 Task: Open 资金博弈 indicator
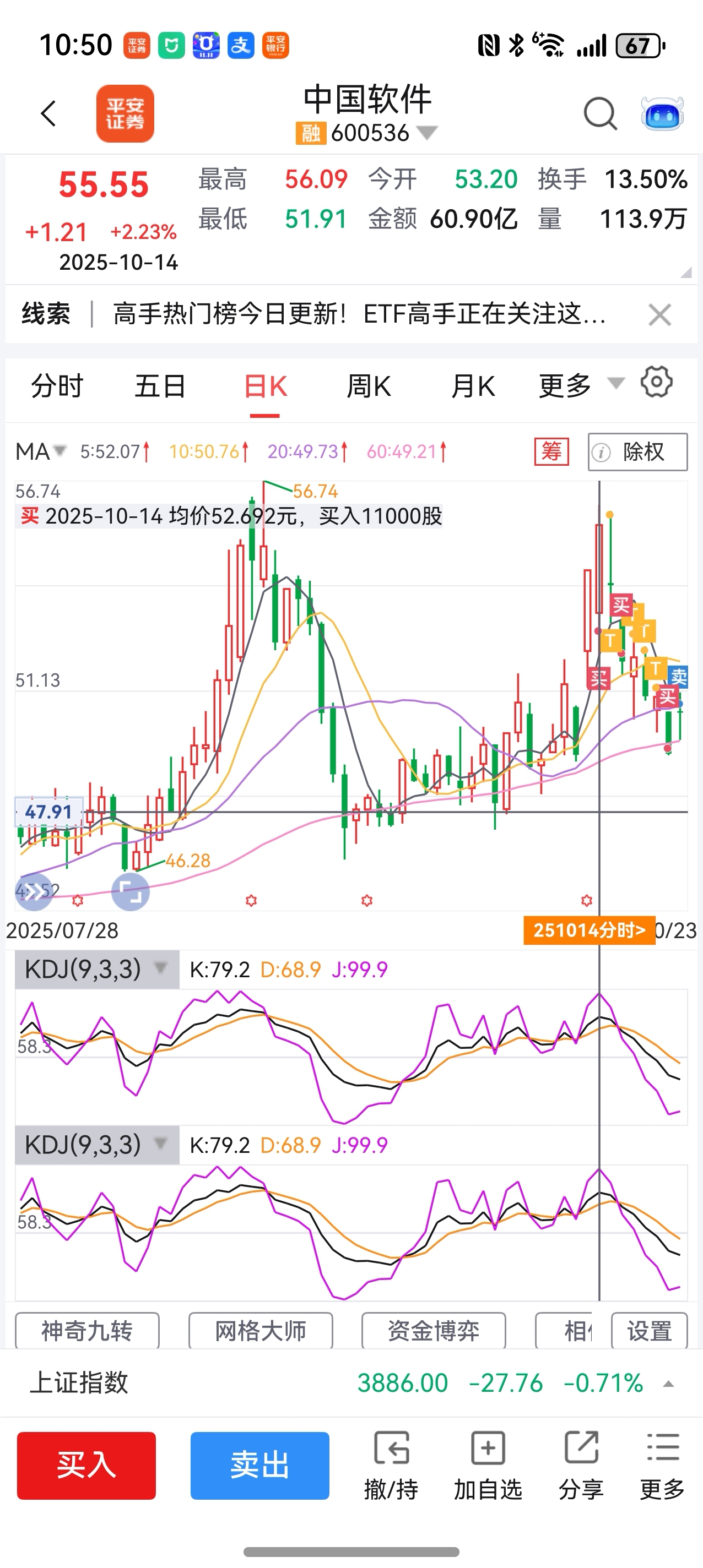[434, 1331]
